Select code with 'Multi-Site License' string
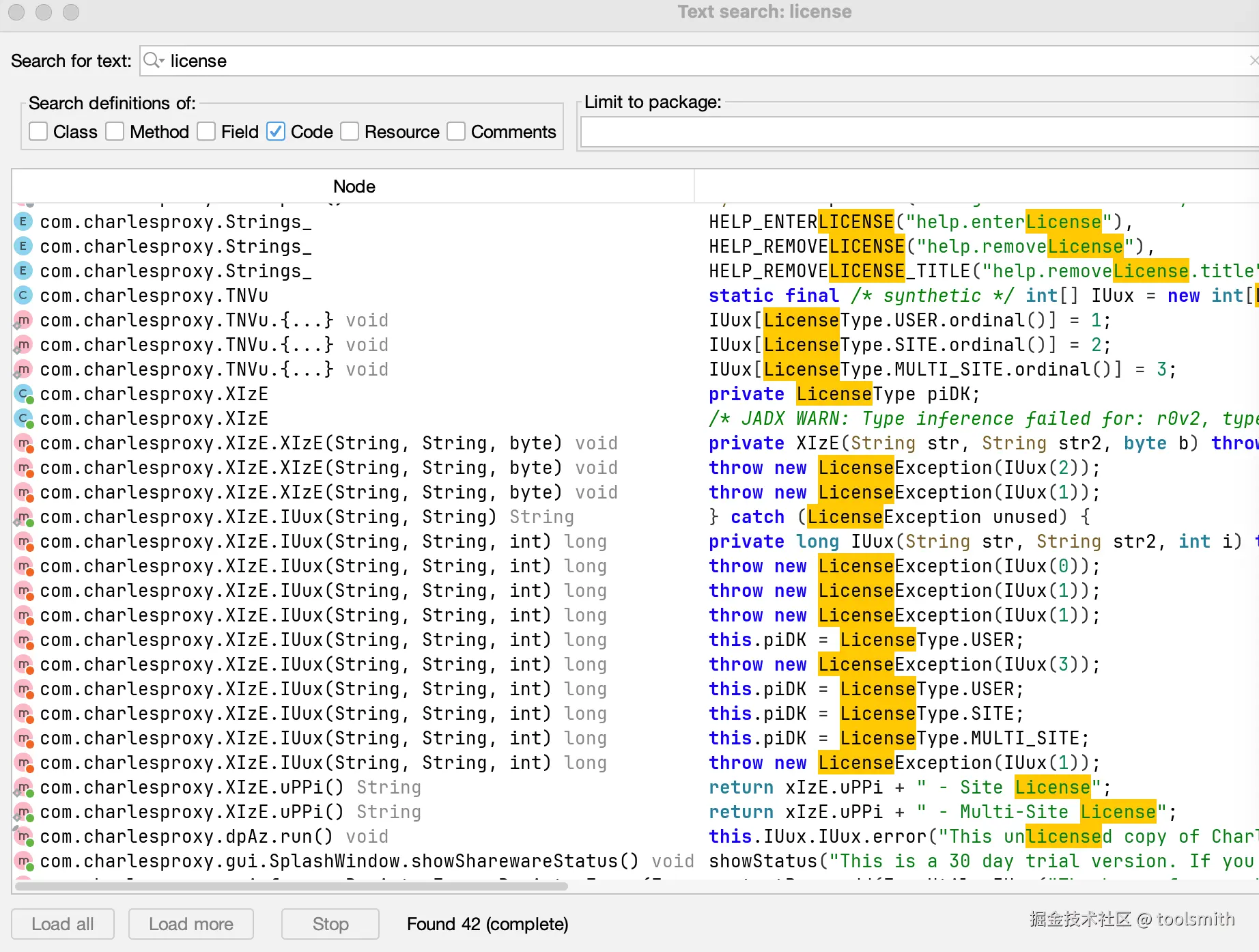The width and height of the screenshot is (1259, 952). click(943, 812)
